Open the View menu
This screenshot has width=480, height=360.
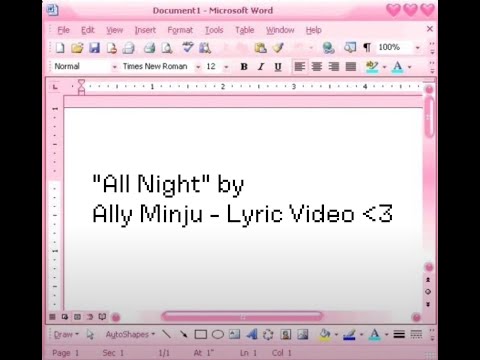point(114,30)
